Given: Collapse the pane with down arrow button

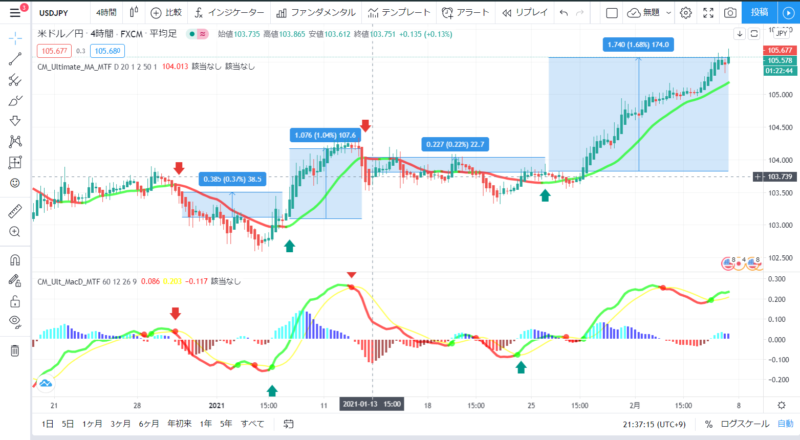Looking at the screenshot, I should click(x=740, y=34).
